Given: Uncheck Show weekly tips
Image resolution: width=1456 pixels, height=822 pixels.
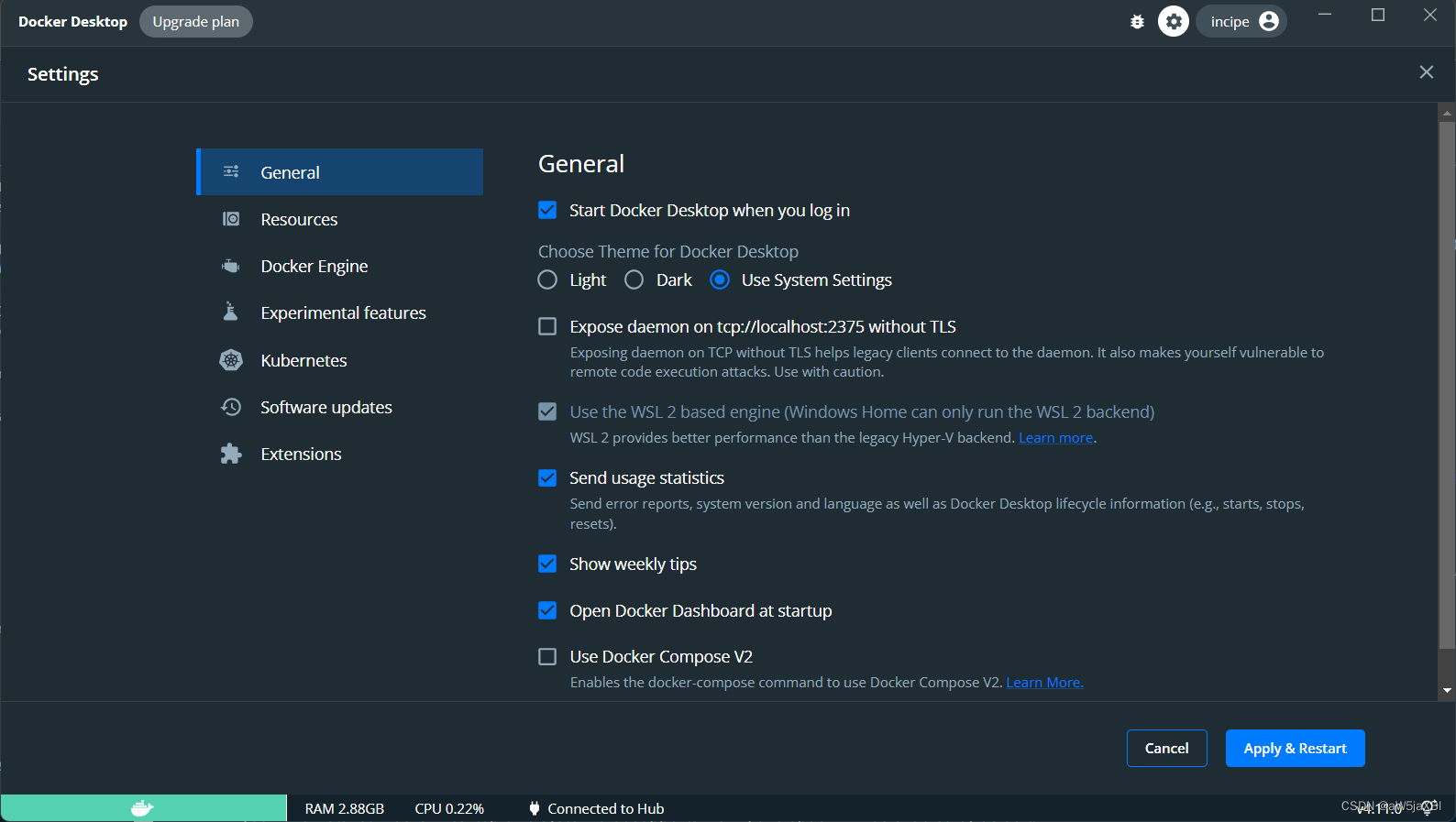Looking at the screenshot, I should pos(547,564).
